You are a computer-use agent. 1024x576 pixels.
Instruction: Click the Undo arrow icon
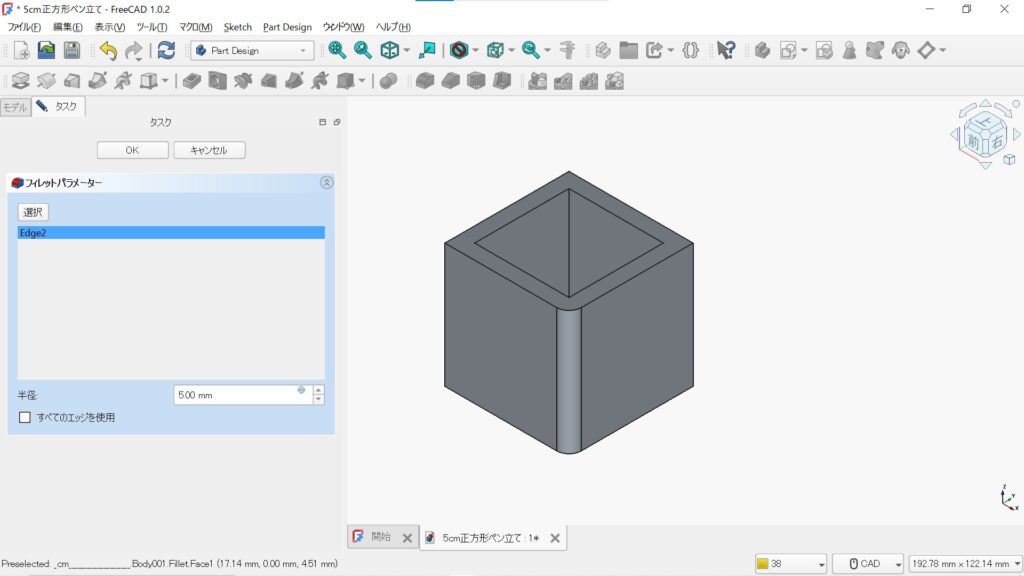pos(108,50)
